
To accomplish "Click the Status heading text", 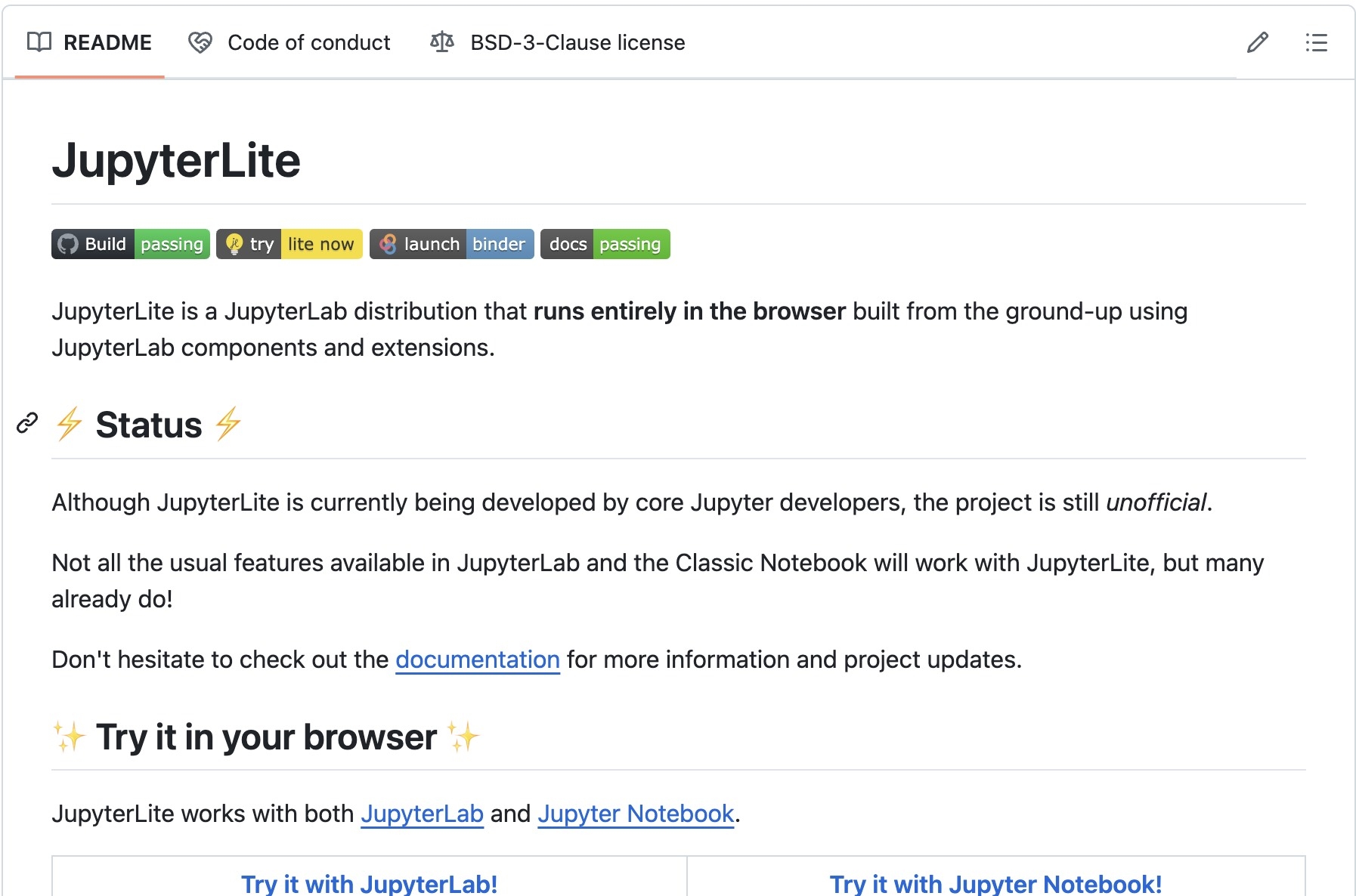I will 149,425.
